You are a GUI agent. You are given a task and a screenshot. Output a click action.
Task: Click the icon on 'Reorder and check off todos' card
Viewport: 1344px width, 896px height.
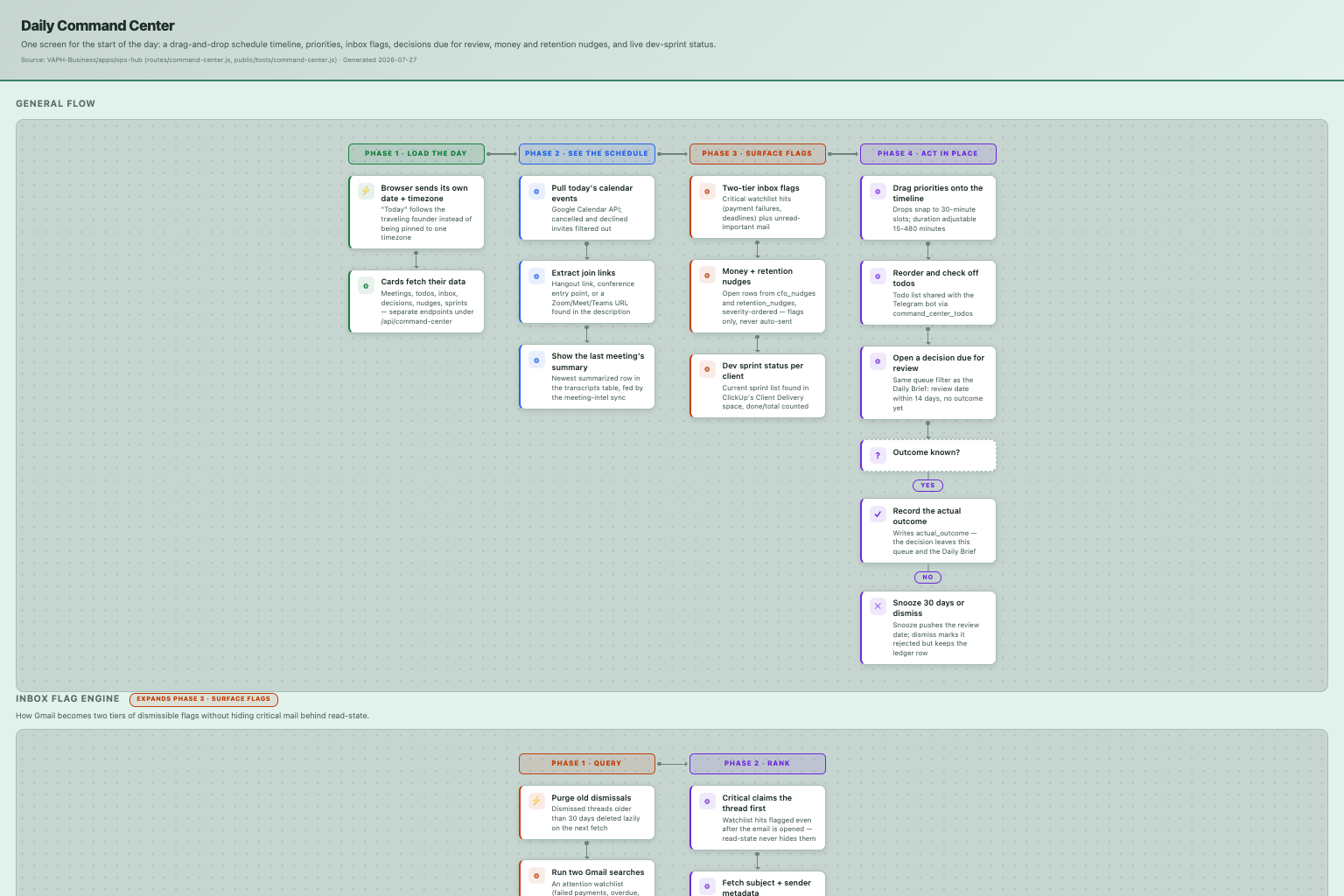(878, 276)
